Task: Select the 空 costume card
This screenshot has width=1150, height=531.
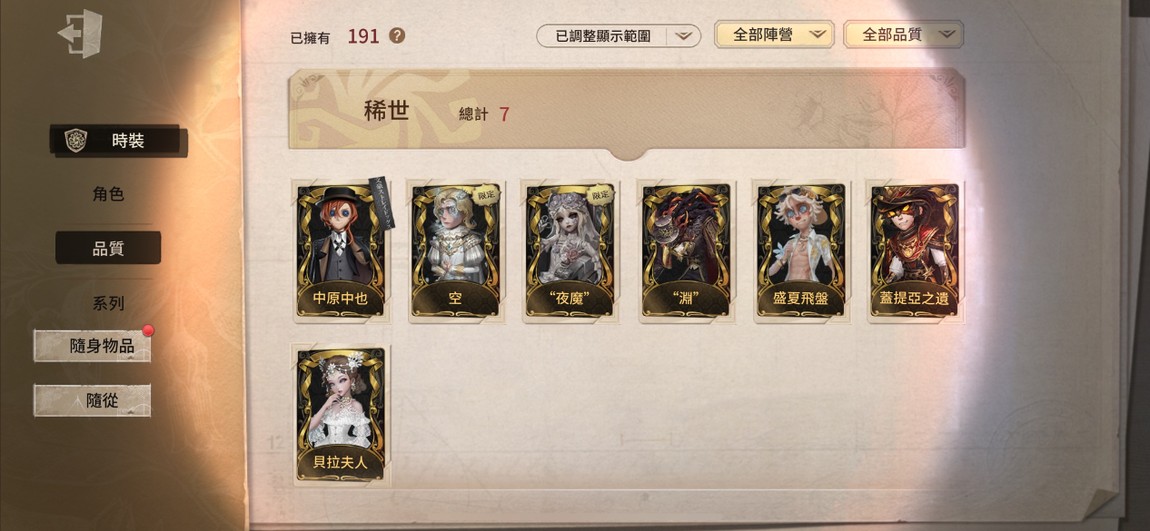Action: coord(456,250)
